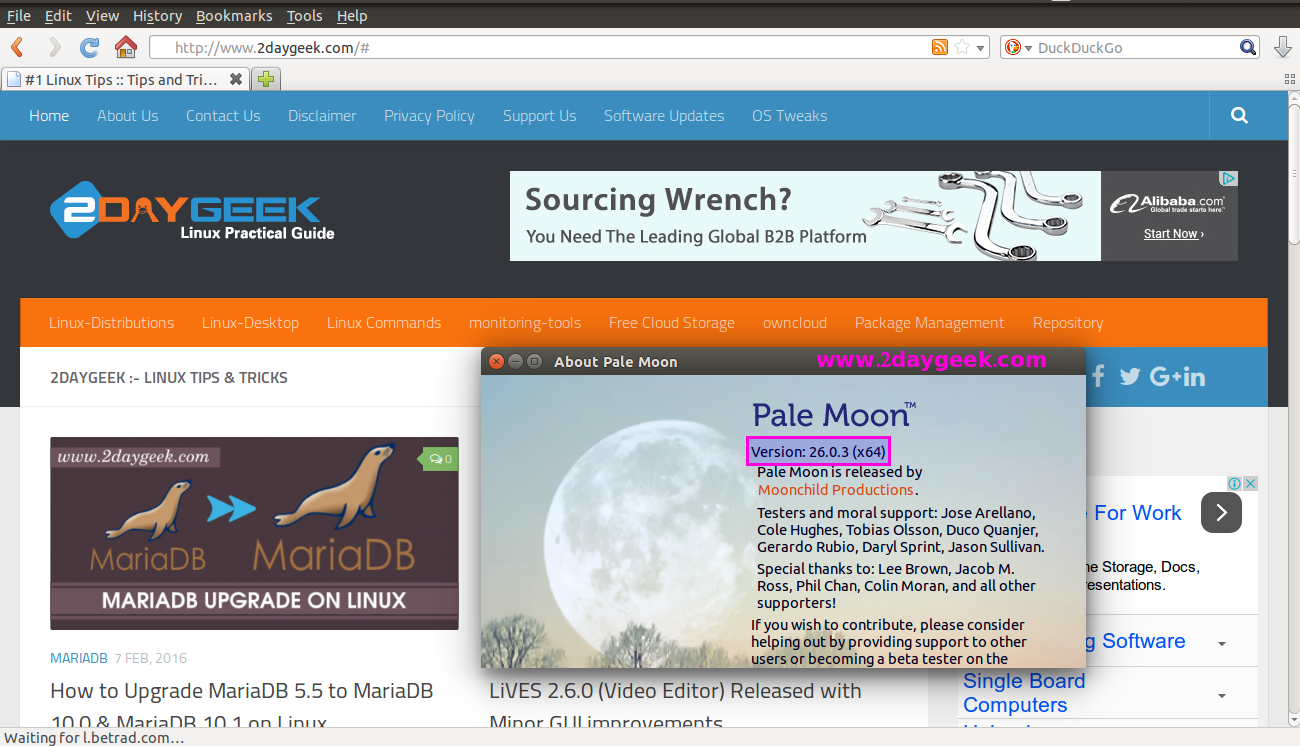Screen dimensions: 1300x746
Task: Open Free Cloud Storage category
Action: [x=671, y=323]
